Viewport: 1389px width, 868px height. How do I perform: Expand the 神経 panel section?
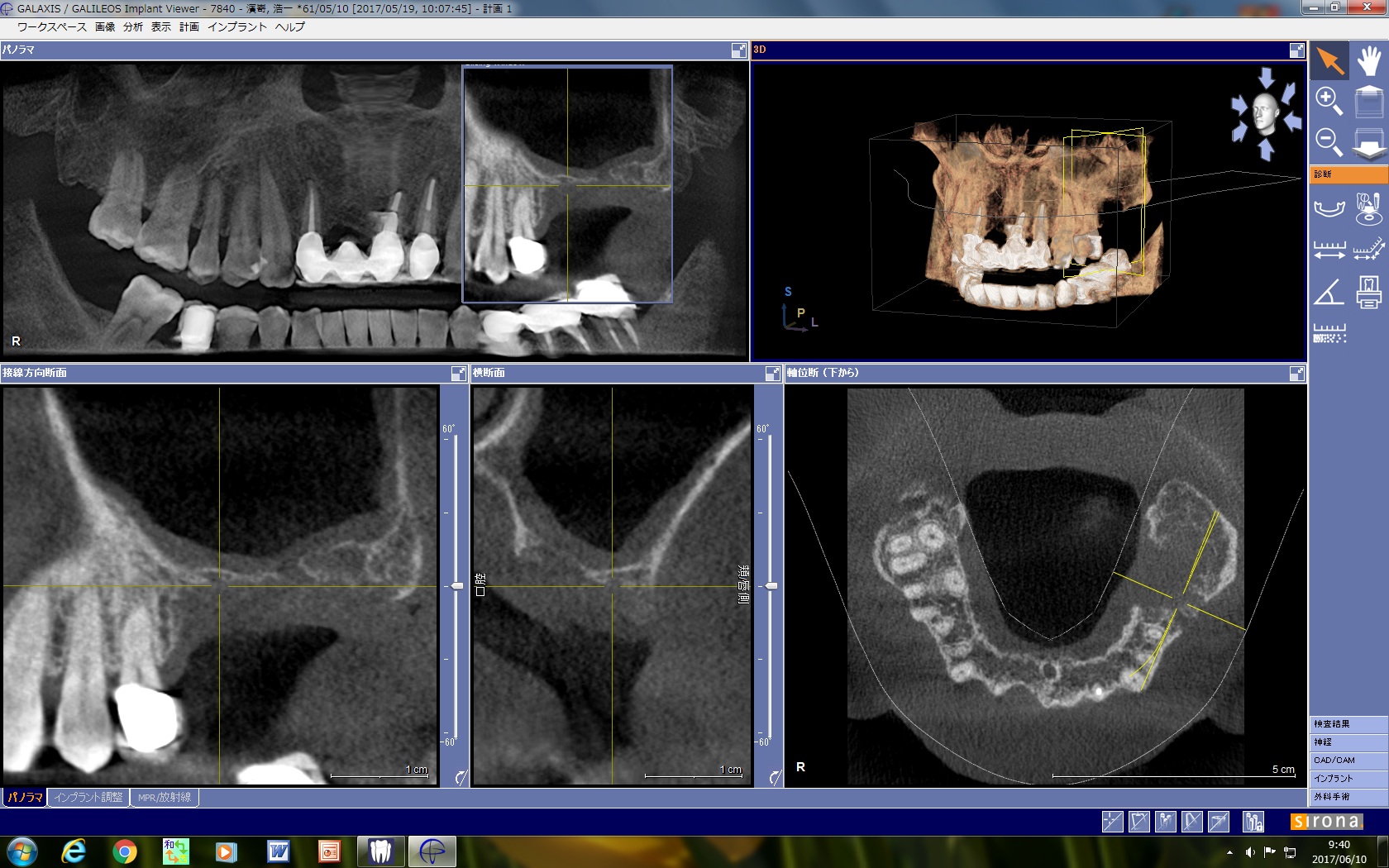pos(1348,742)
